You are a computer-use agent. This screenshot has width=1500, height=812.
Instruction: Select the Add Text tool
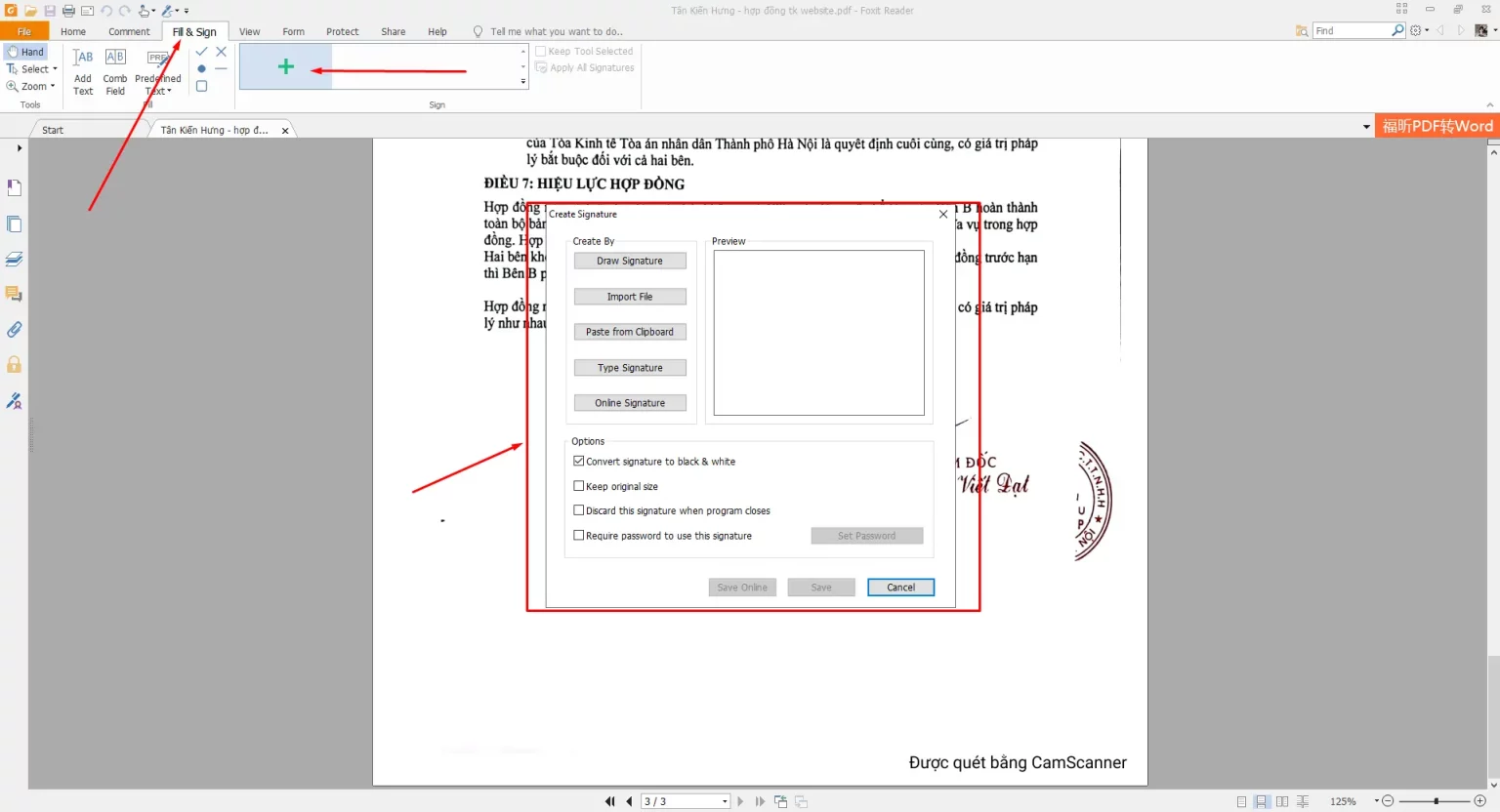pyautogui.click(x=83, y=72)
